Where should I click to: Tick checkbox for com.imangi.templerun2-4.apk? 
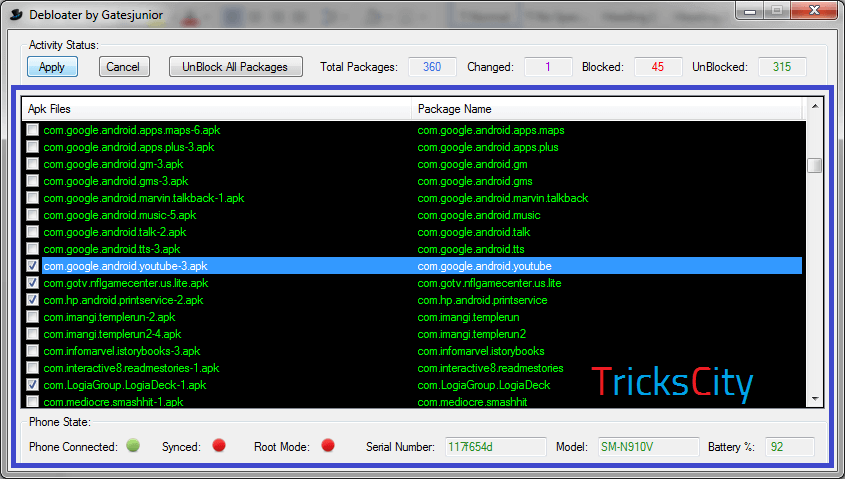point(33,334)
